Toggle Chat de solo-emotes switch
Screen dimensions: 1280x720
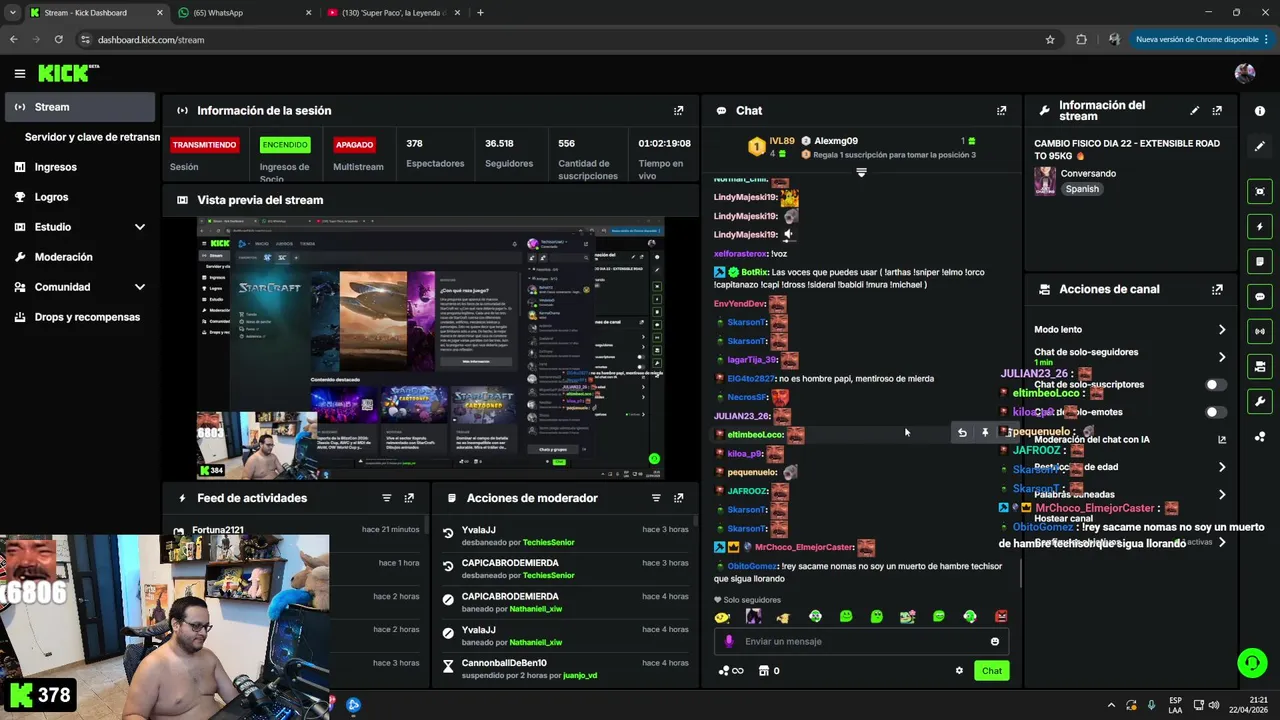[1215, 412]
